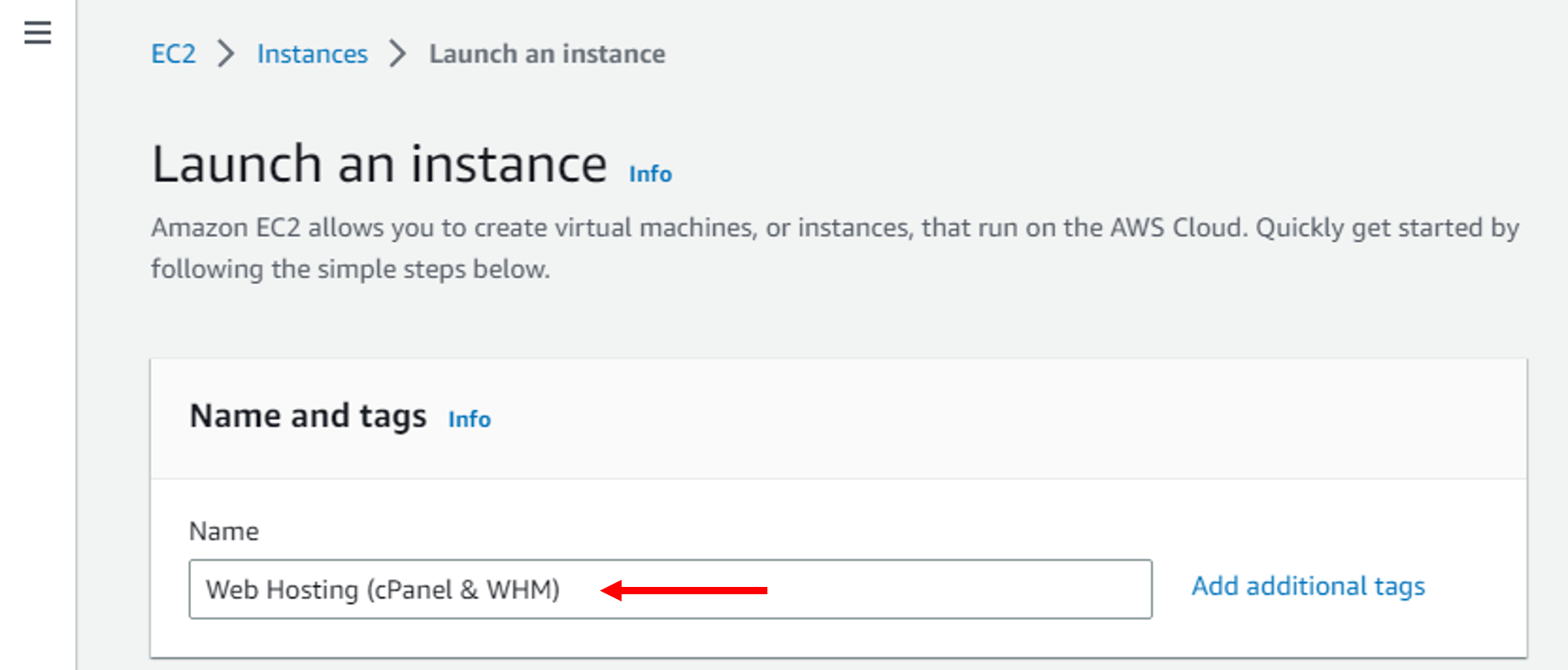Viewport: 1568px width, 670px height.
Task: Click the red arrow inside the Name field
Action: 684,590
